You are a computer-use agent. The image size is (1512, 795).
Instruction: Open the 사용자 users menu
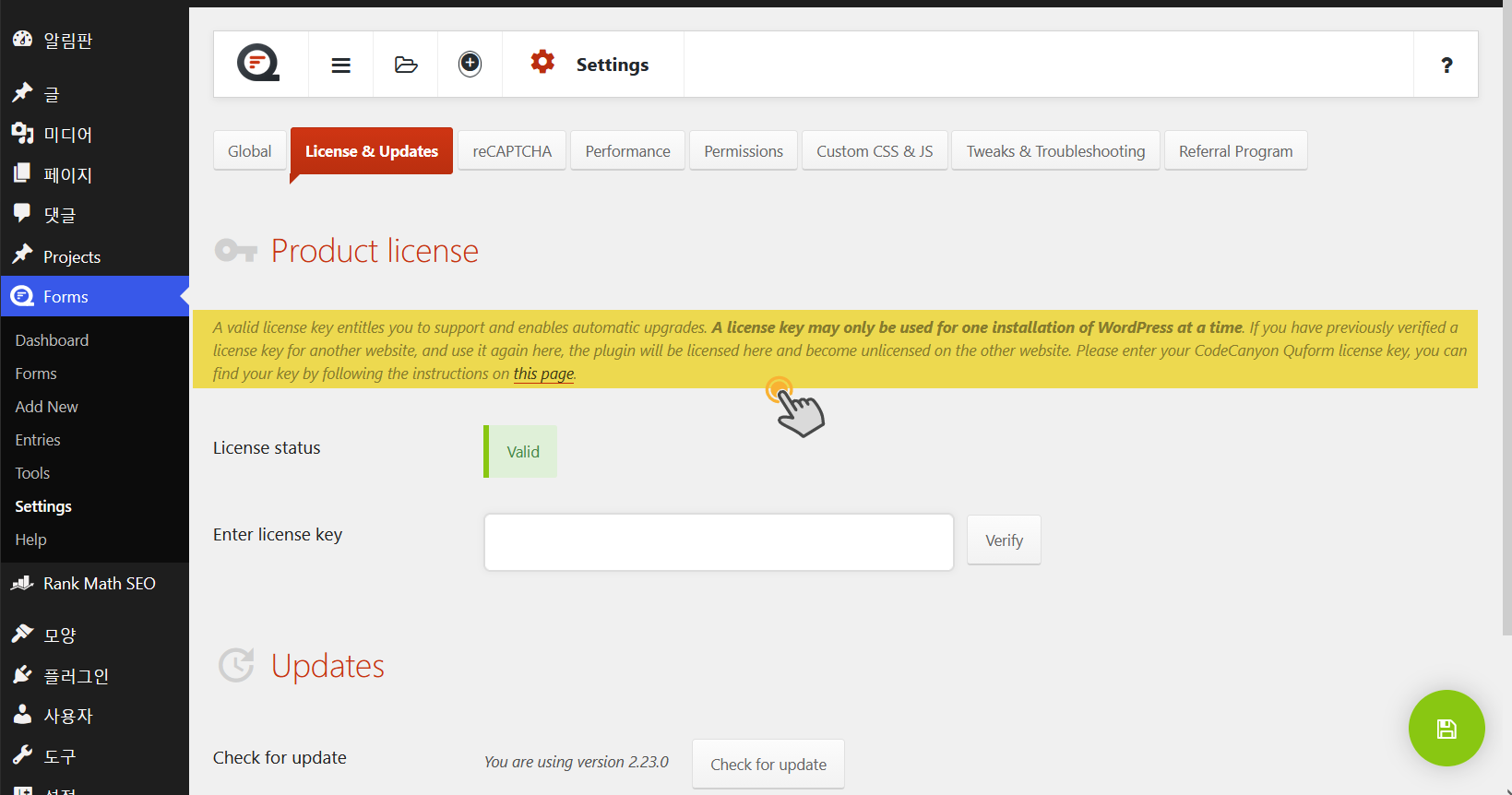pos(94,716)
